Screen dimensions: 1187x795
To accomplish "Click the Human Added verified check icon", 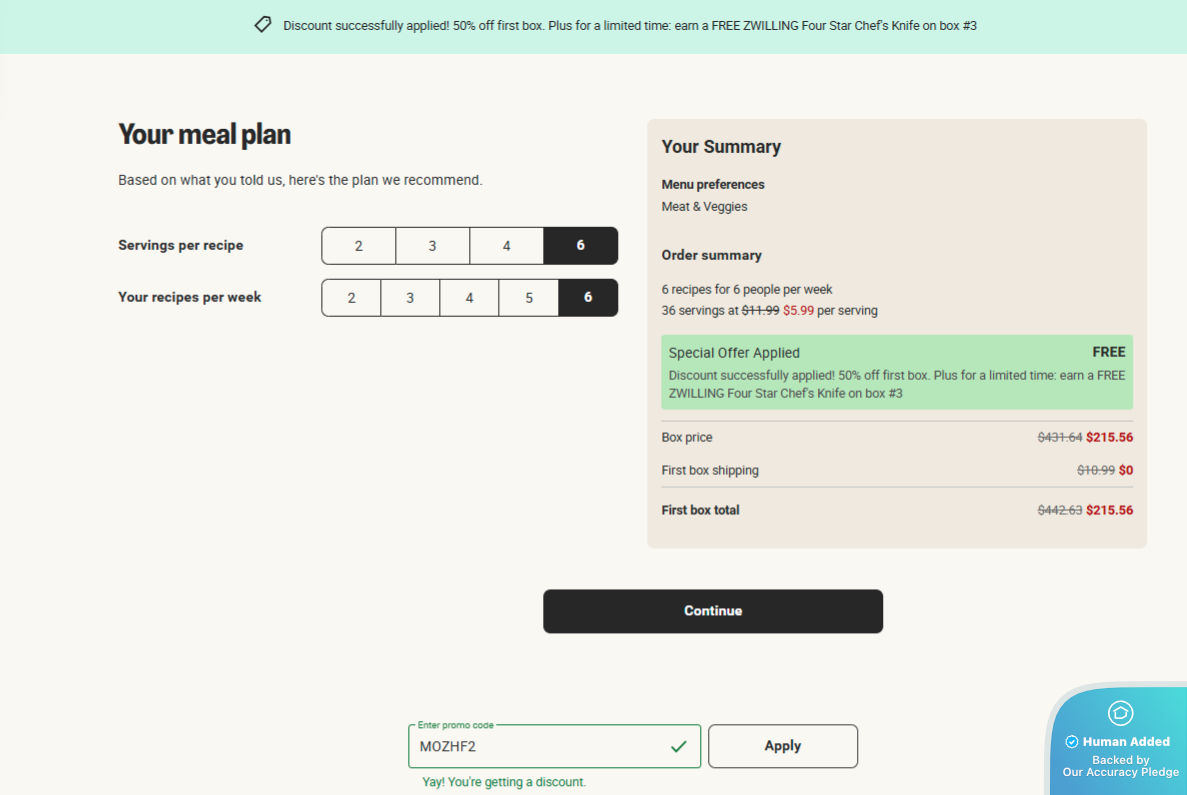I will (1071, 742).
